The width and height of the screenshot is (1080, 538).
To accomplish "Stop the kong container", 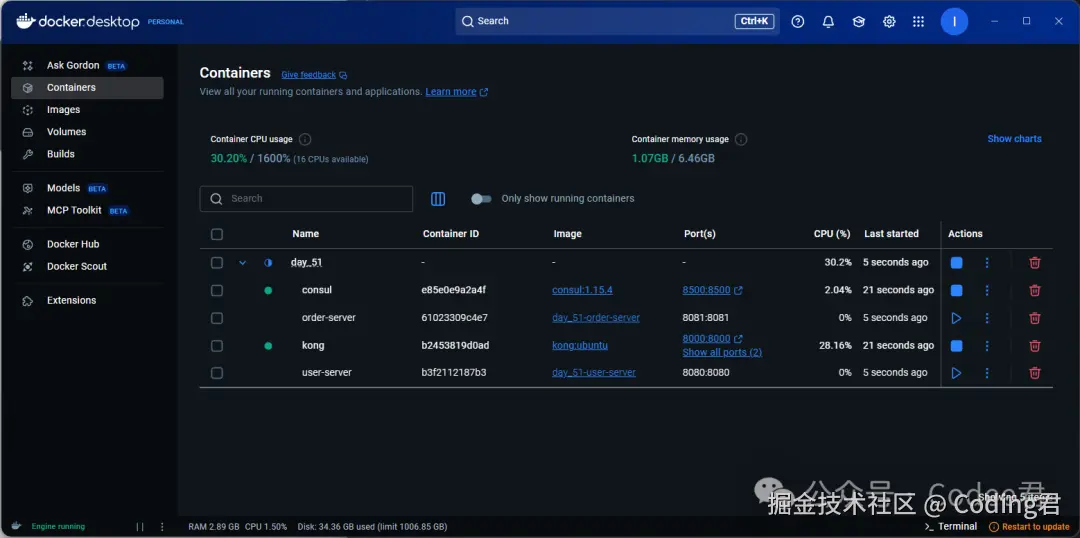I will (x=956, y=345).
